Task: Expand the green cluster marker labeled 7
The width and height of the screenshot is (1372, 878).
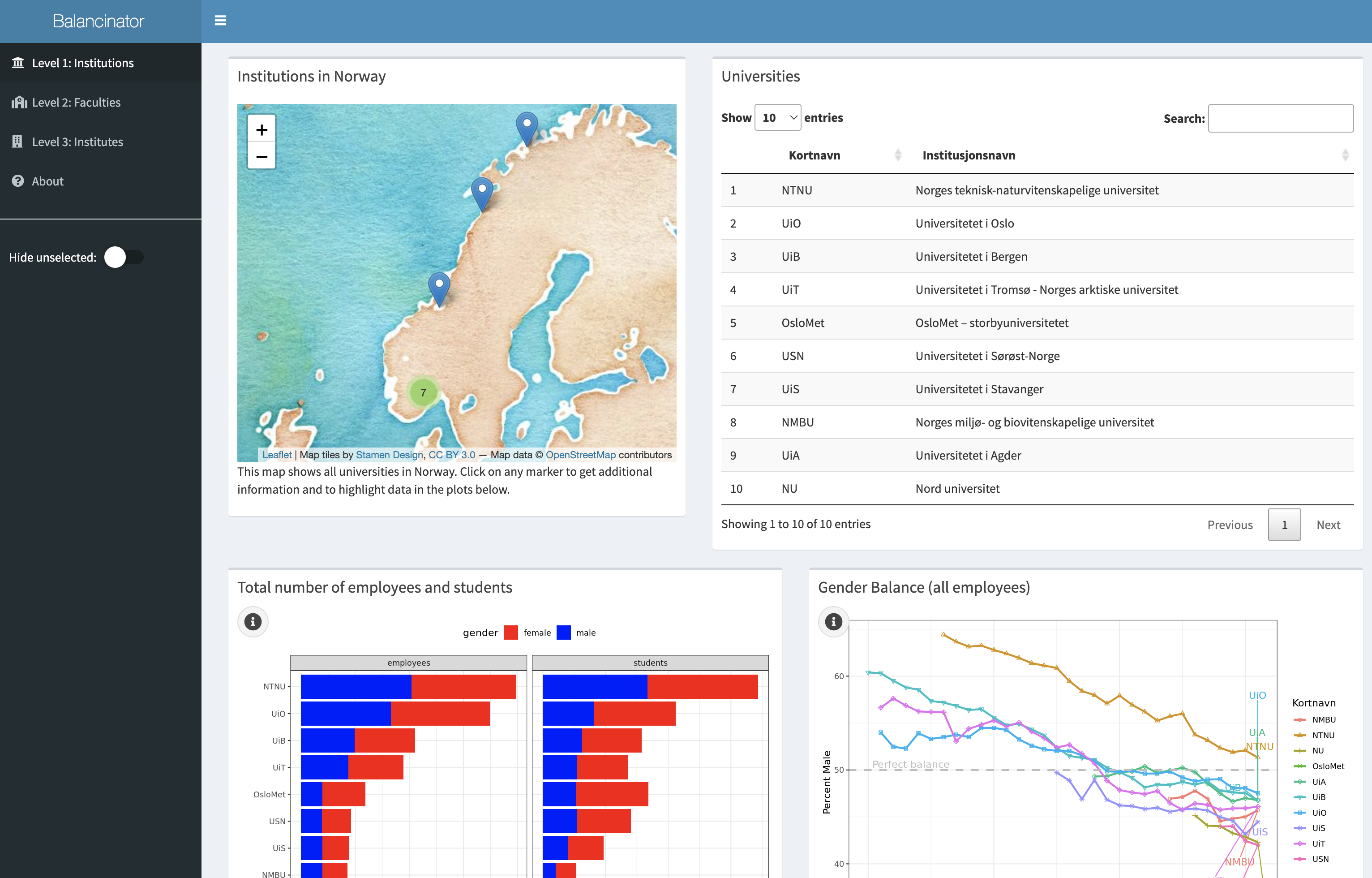Action: 423,392
